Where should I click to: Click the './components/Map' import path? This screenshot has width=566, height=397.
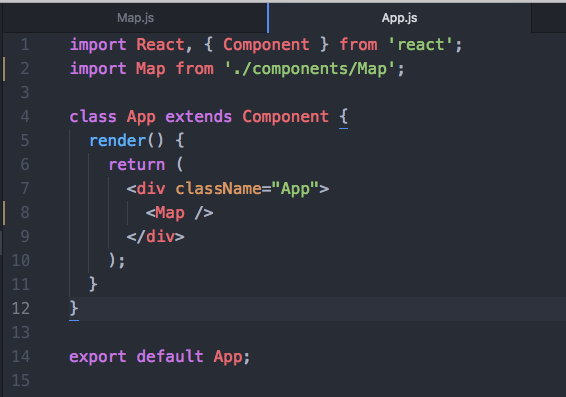tap(310, 69)
